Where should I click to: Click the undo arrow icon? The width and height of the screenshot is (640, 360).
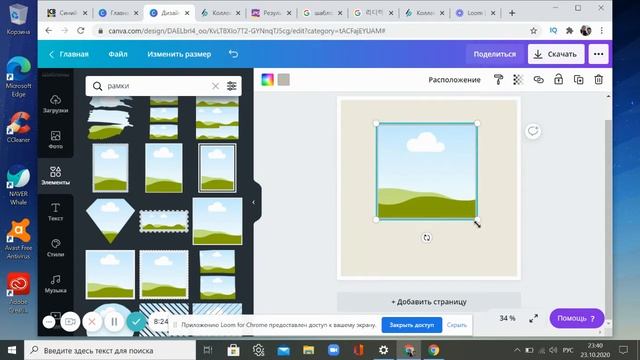pyautogui.click(x=233, y=54)
